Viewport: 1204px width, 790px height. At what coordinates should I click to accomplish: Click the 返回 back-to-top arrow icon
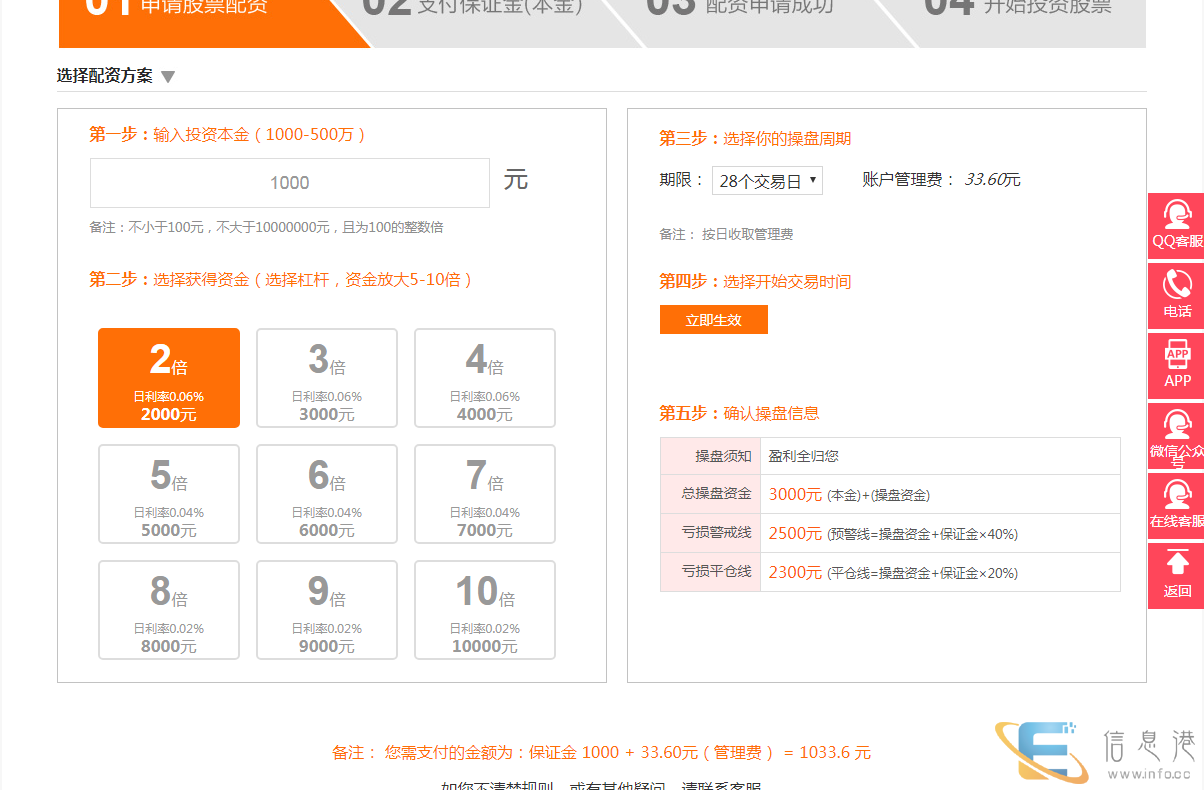pyautogui.click(x=1176, y=565)
